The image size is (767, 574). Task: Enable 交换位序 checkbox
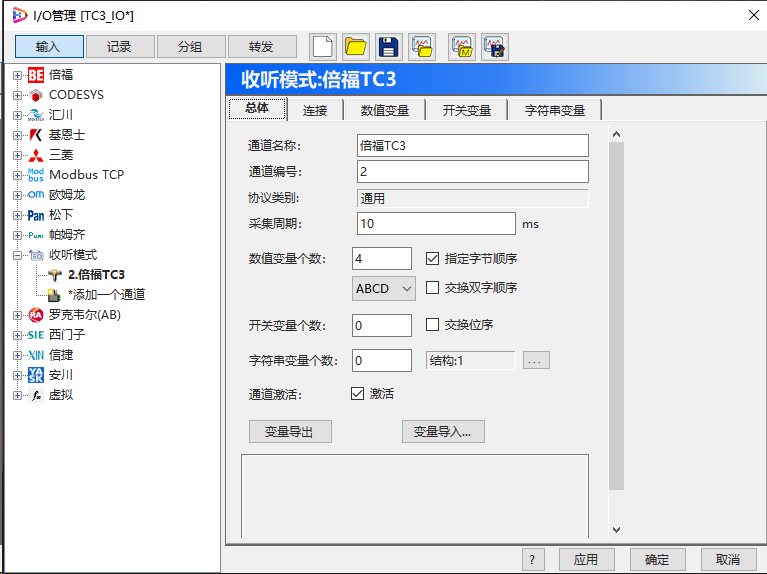click(x=432, y=324)
